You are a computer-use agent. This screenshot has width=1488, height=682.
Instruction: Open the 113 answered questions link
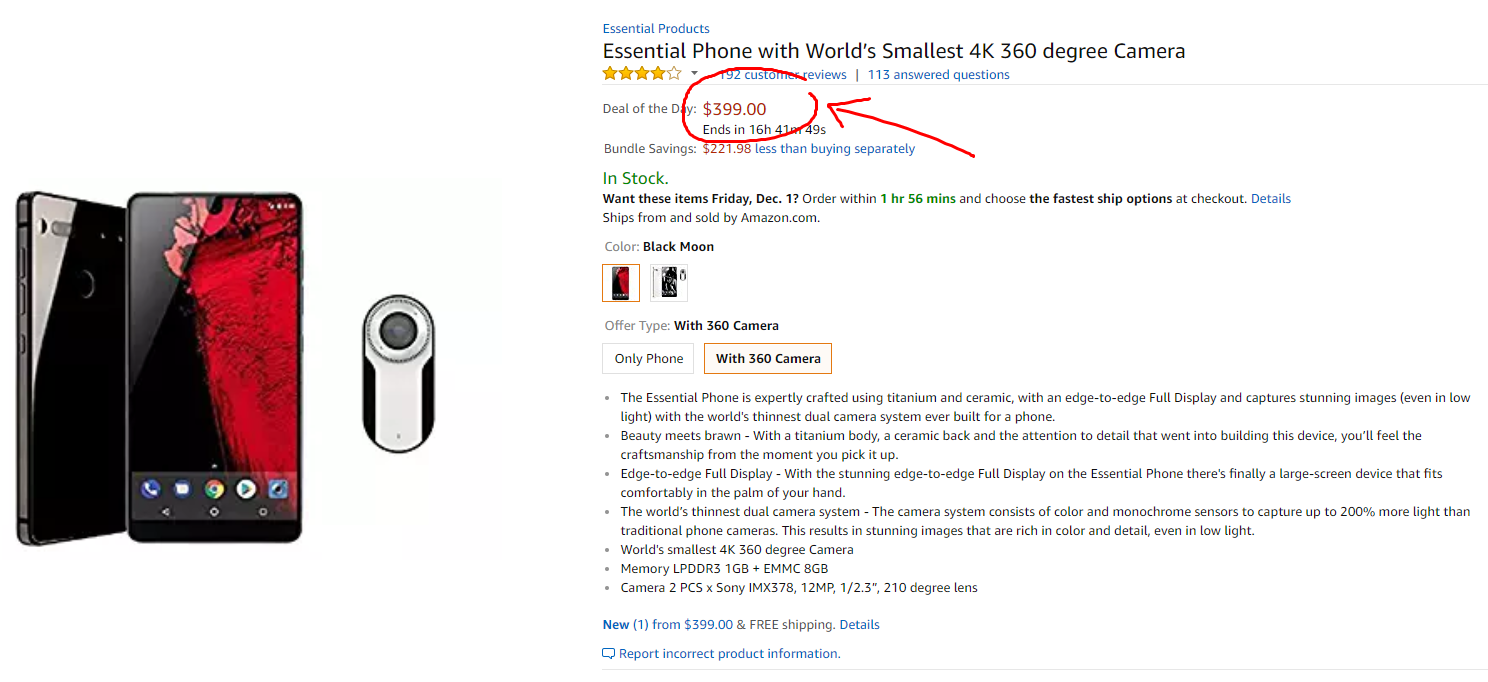coord(938,75)
